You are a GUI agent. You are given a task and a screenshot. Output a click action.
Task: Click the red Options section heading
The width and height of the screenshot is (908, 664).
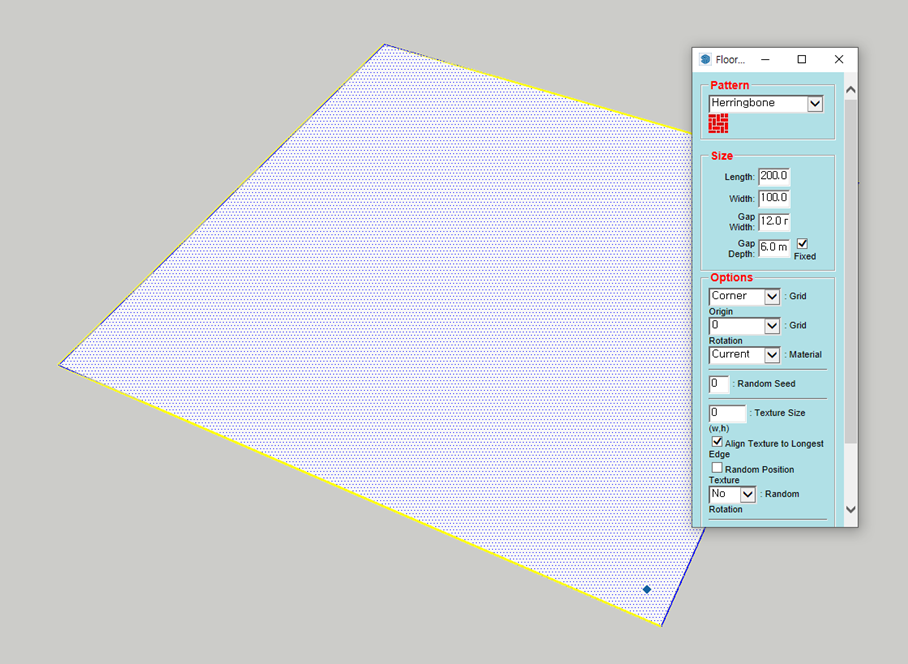731,277
